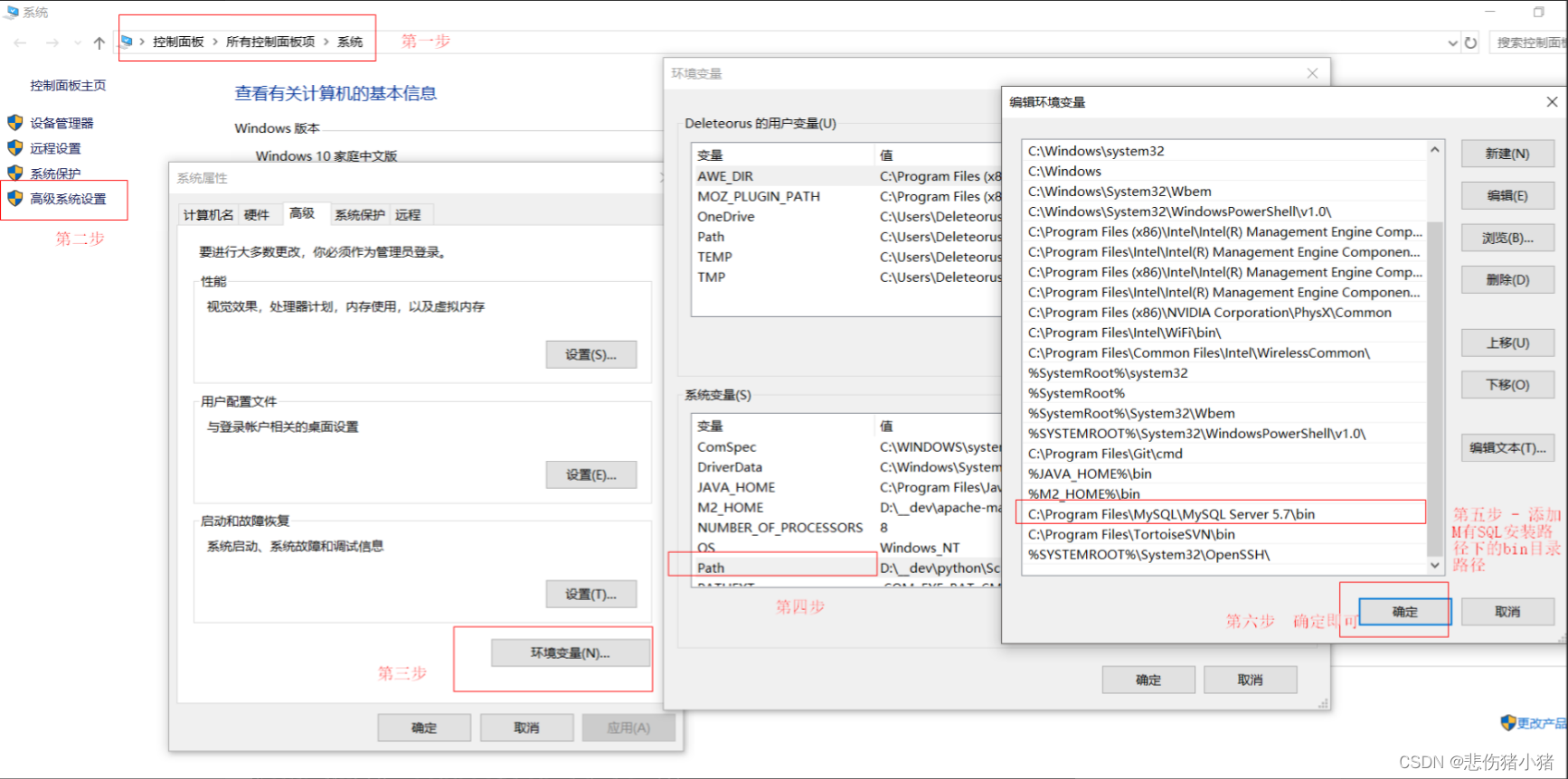Select the %M2_HOME%\bin path entry
The height and width of the screenshot is (779, 1568).
click(x=1224, y=493)
